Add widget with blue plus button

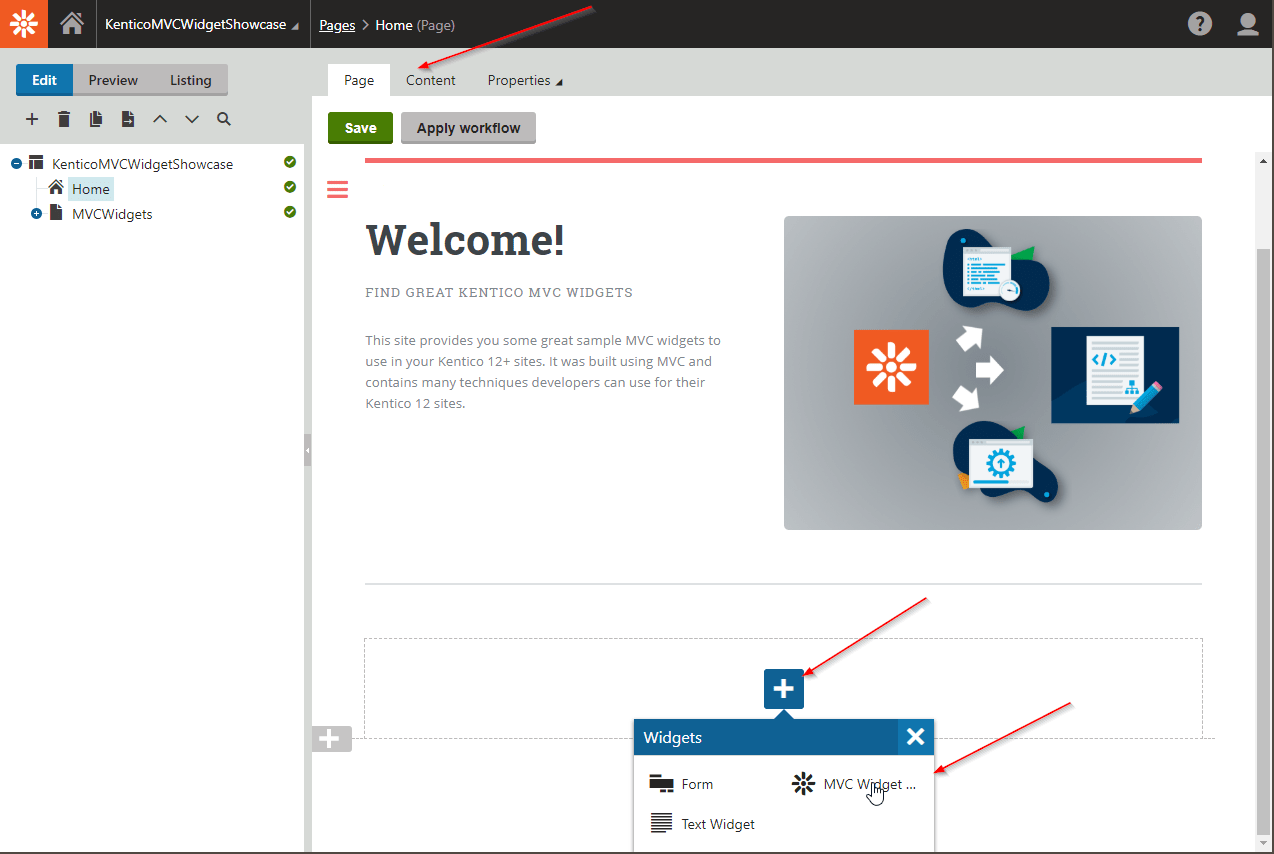[784, 689]
